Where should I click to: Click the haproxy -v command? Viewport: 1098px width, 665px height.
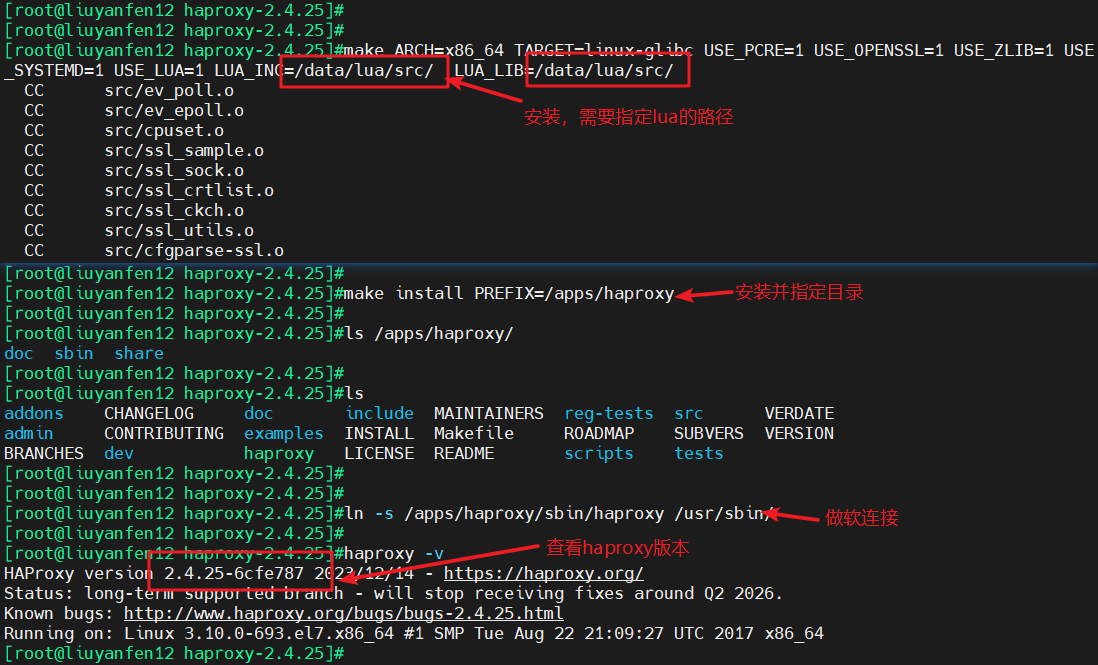click(394, 554)
